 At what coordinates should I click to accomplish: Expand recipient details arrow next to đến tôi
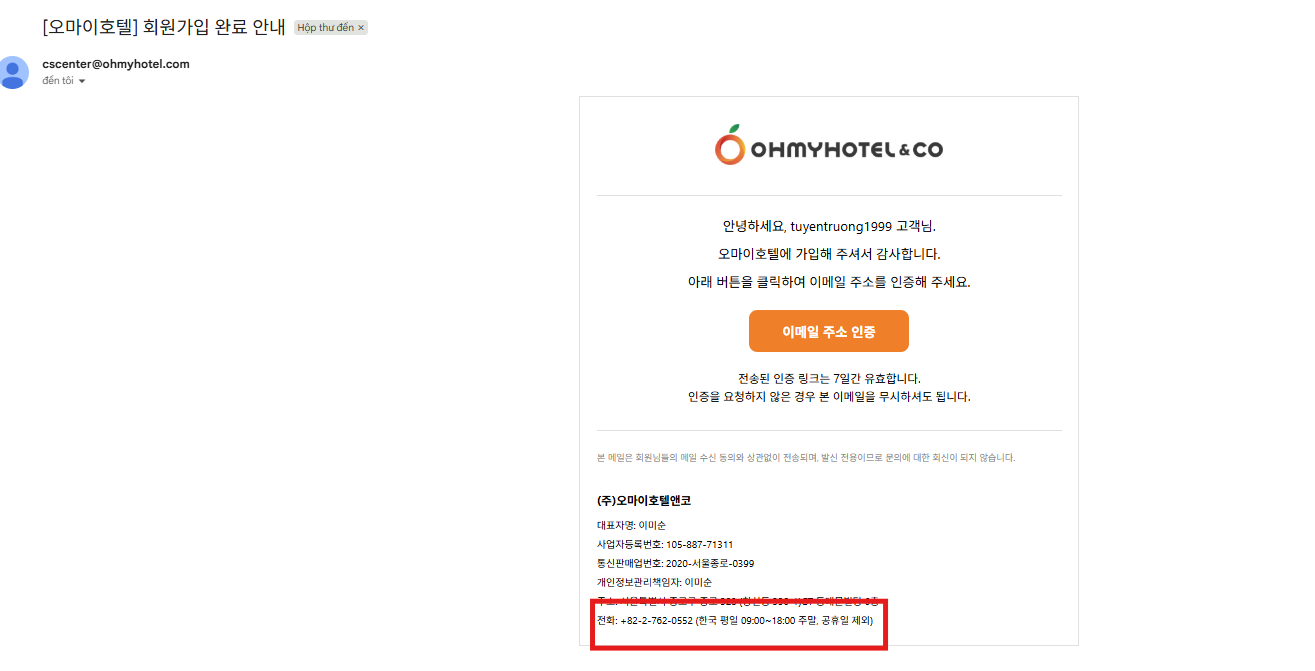(x=82, y=81)
